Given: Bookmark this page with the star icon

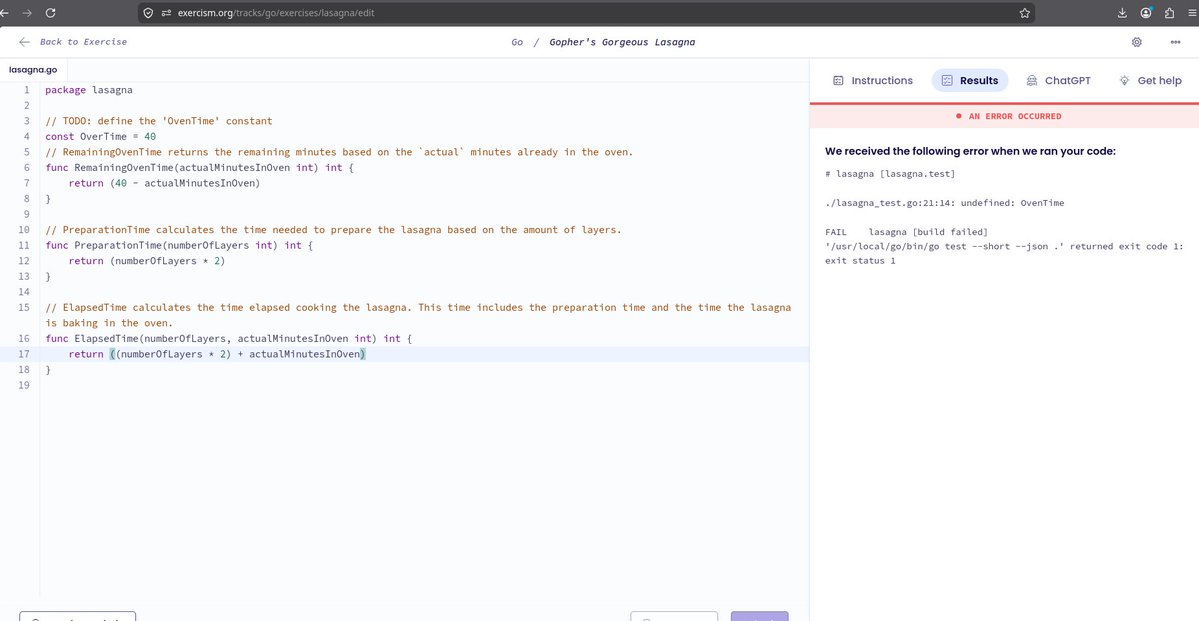Looking at the screenshot, I should coord(1025,13).
